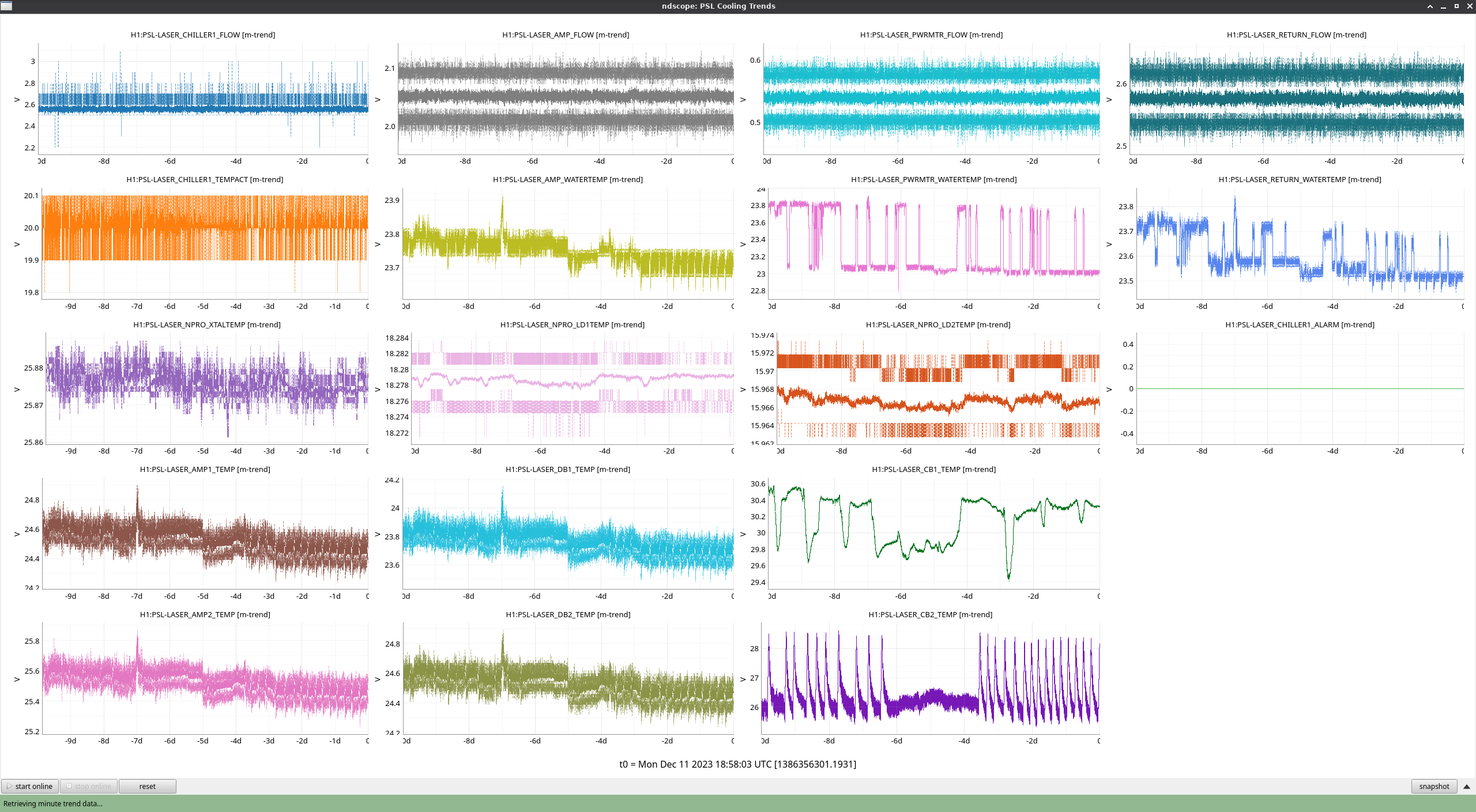Click the shade window up-arrow icon
Viewport: 1476px width, 812px height.
click(1430, 6)
